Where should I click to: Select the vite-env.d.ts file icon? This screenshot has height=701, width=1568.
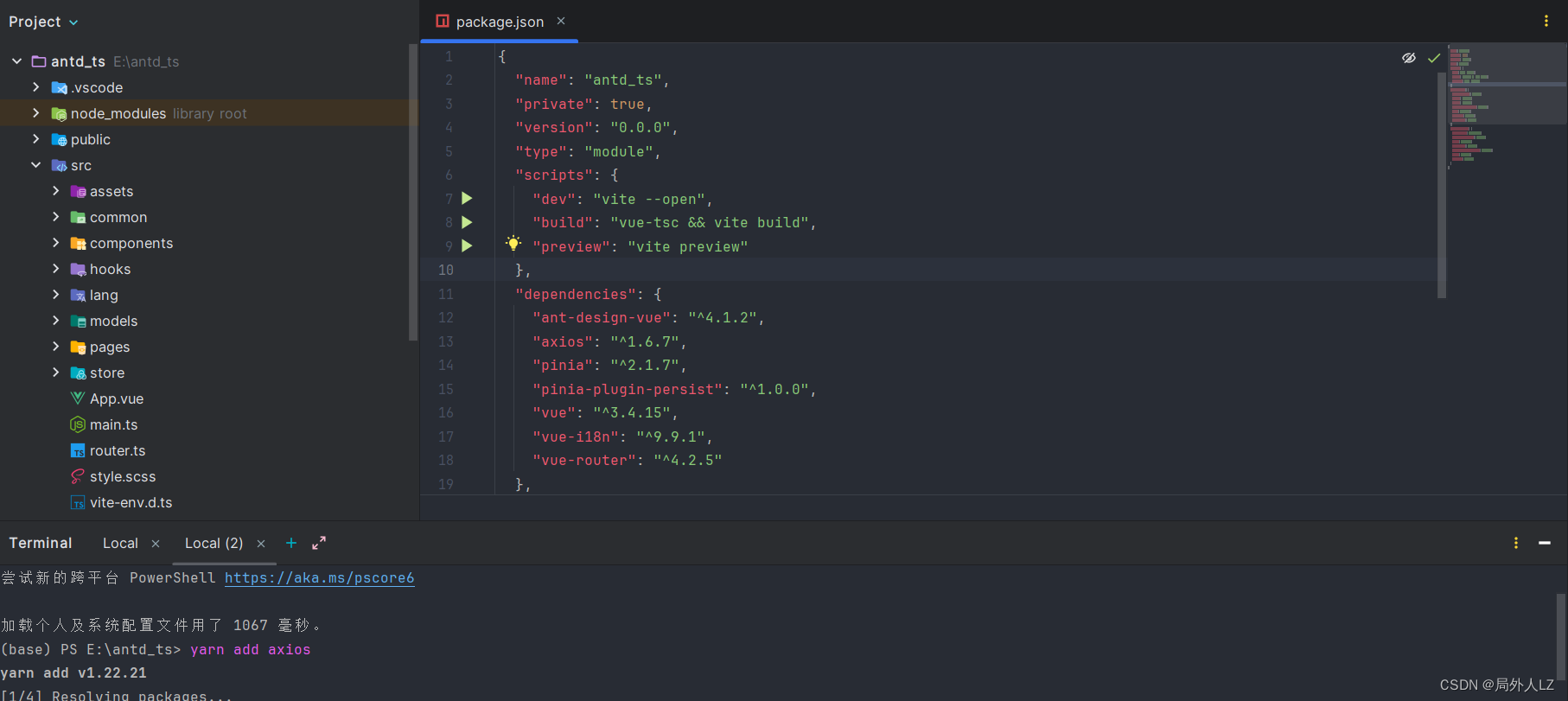pos(78,502)
